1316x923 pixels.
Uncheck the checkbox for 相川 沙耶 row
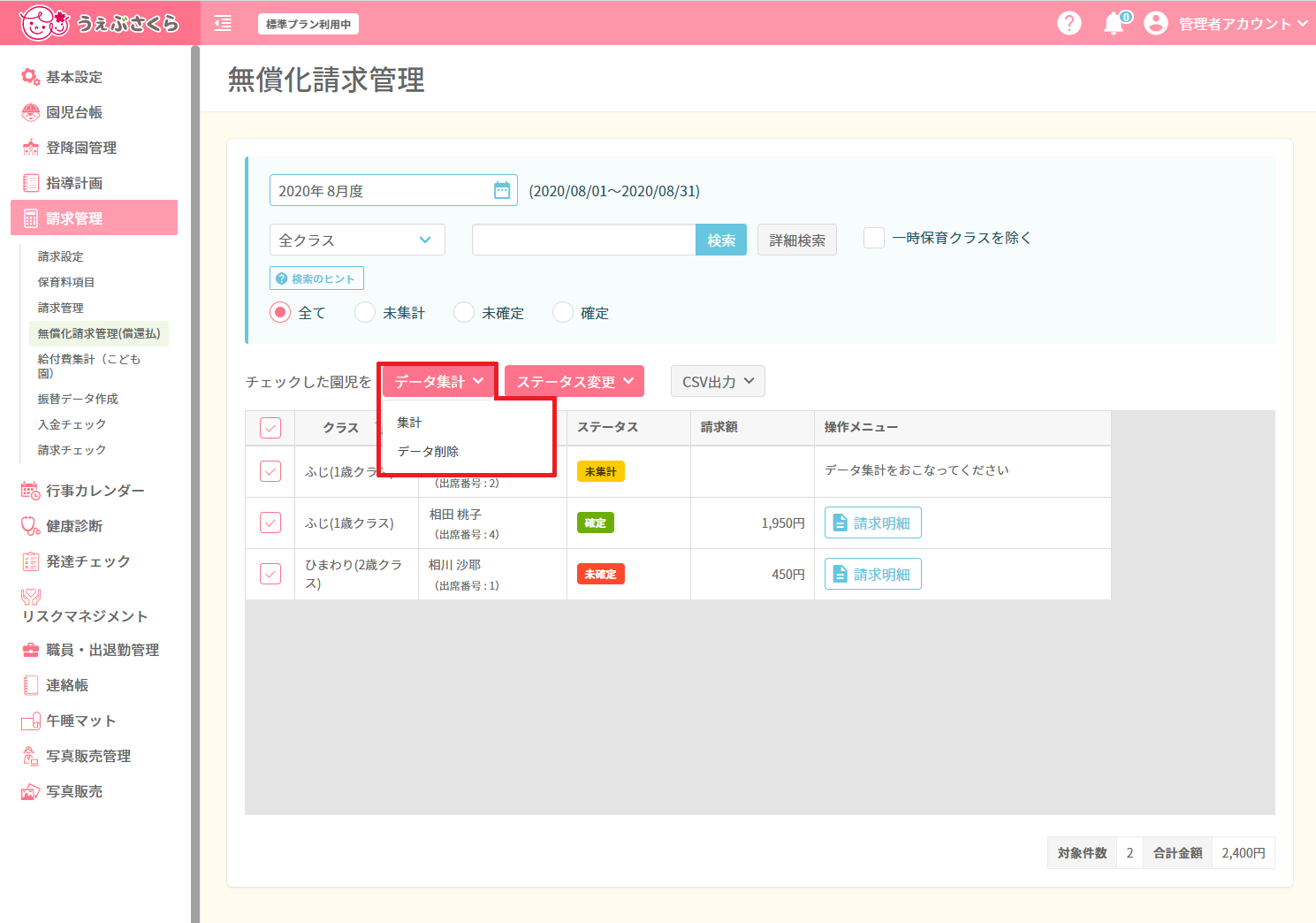pyautogui.click(x=270, y=574)
